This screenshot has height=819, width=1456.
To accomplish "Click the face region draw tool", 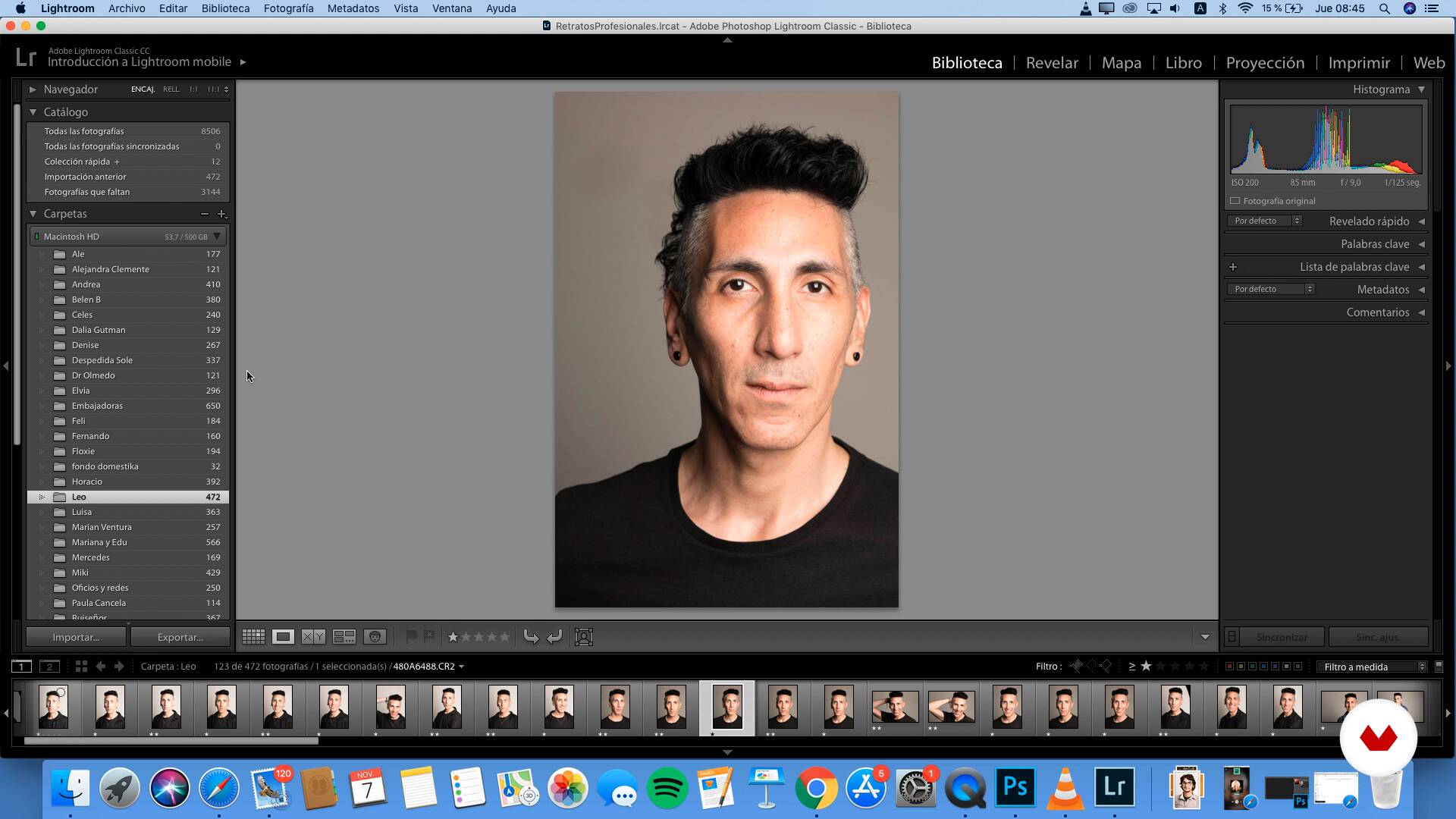I will tap(584, 637).
